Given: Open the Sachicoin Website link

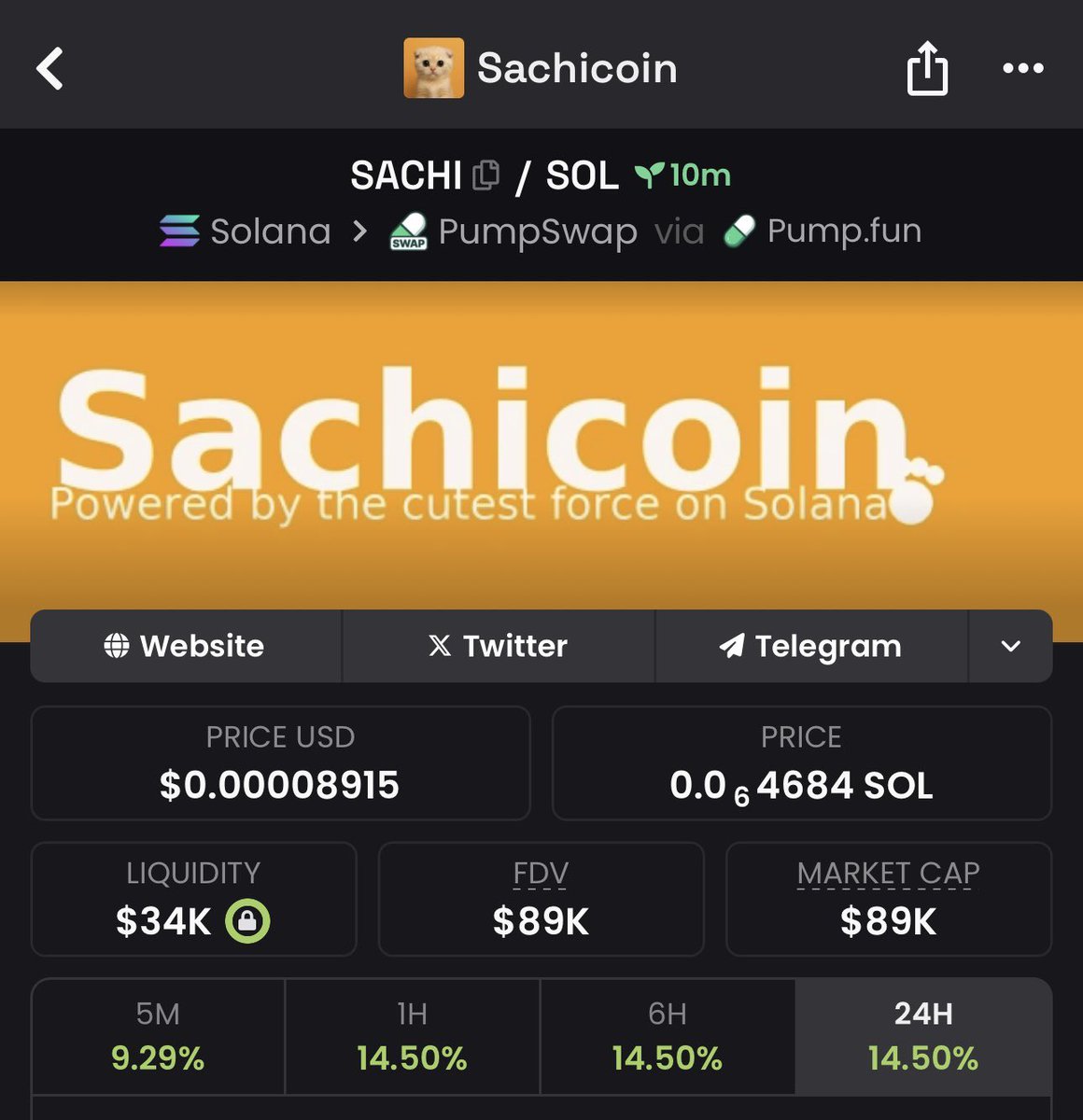Looking at the screenshot, I should (x=185, y=646).
